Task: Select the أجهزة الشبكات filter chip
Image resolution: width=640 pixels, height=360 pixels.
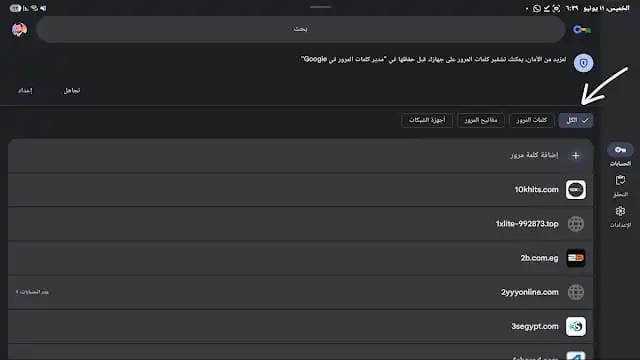Action: [x=427, y=120]
